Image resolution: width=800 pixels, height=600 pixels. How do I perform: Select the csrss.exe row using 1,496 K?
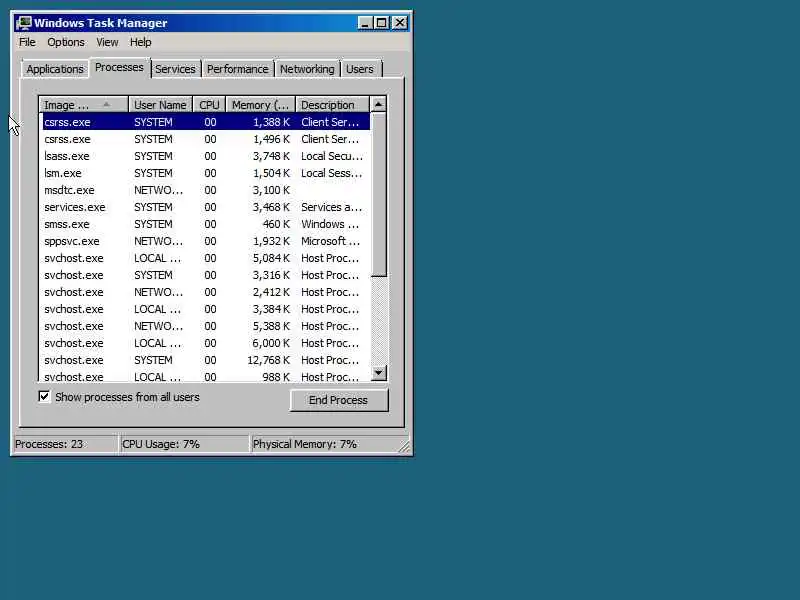[206, 139]
